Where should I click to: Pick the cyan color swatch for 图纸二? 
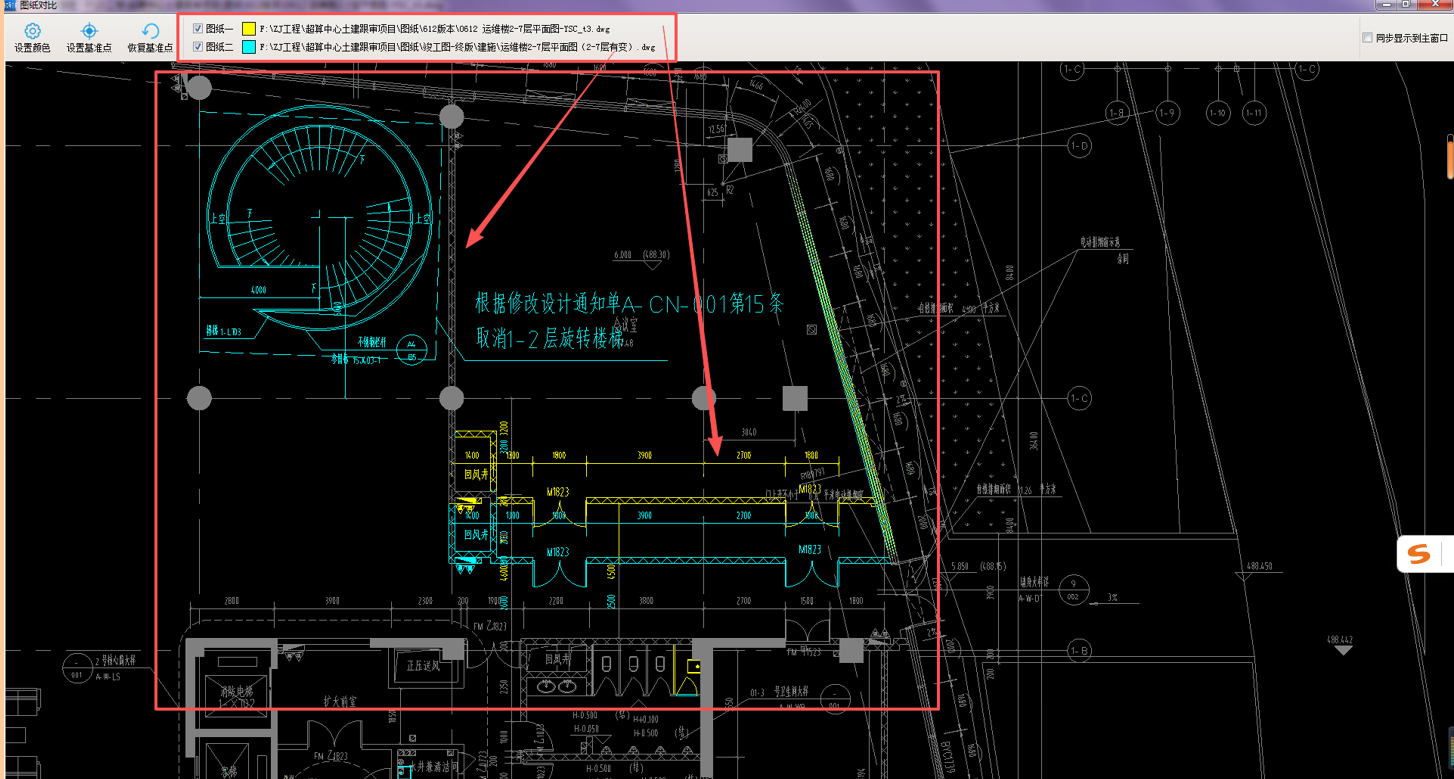(x=248, y=47)
